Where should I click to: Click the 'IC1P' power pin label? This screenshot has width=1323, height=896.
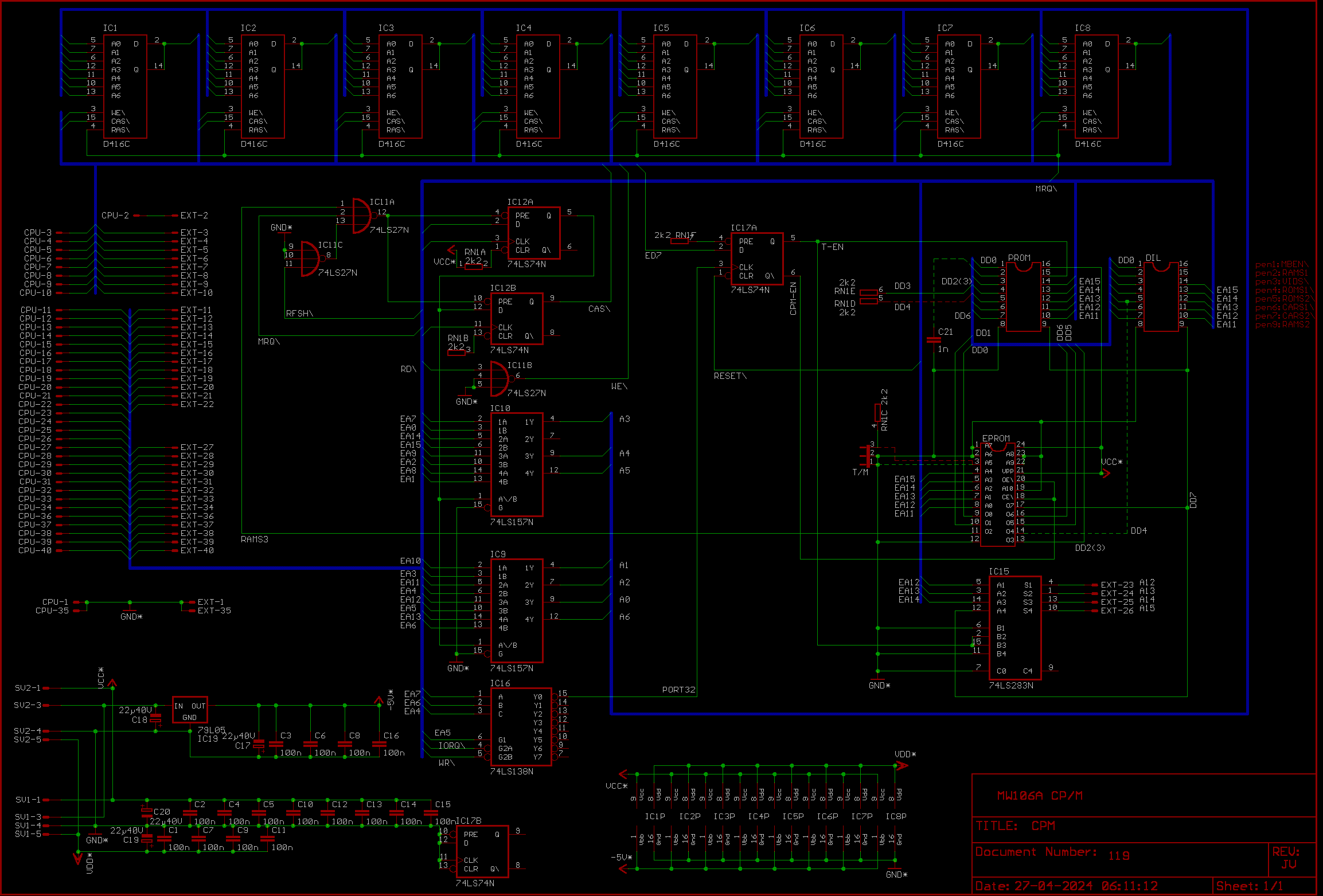(655, 816)
